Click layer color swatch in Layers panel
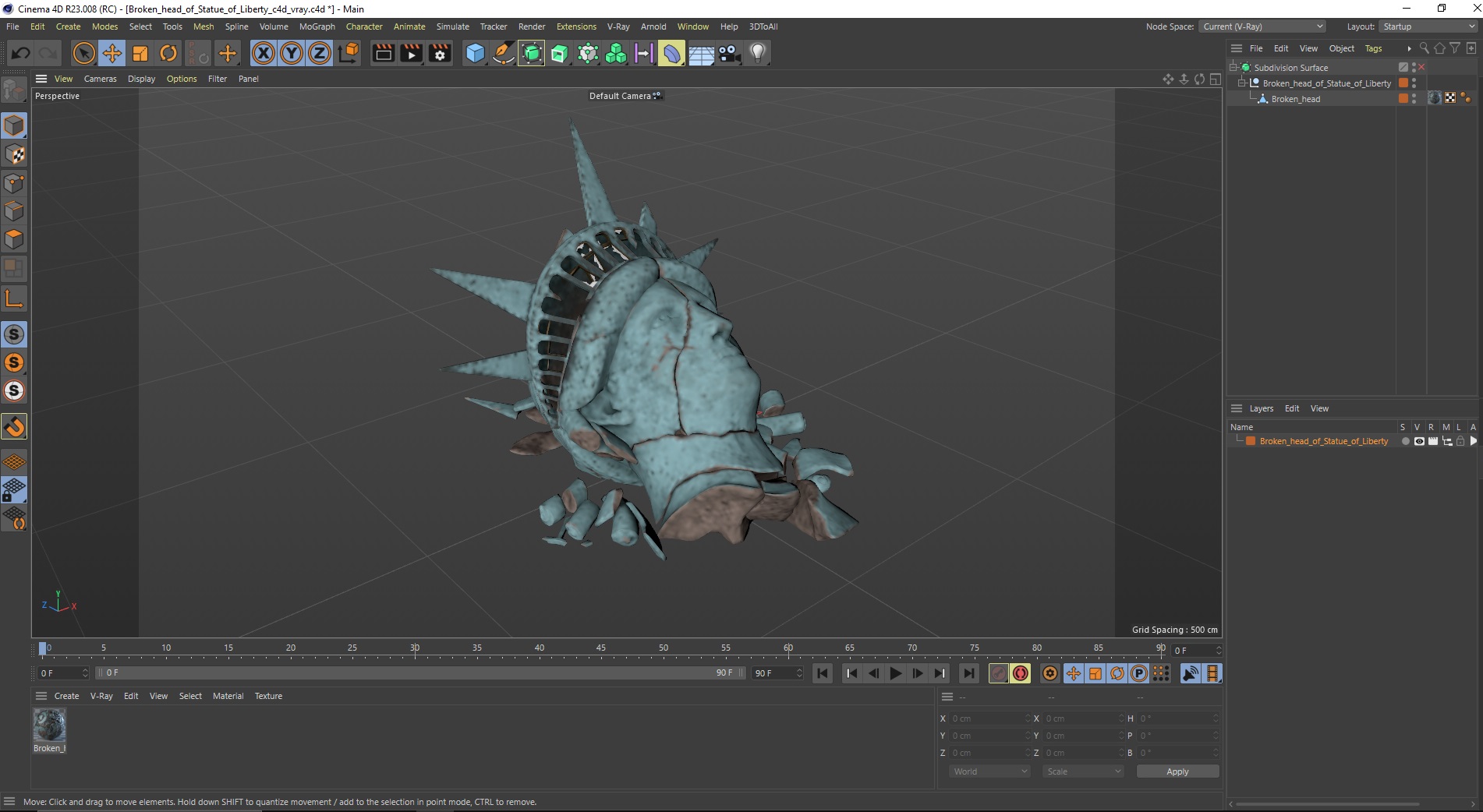Viewport: 1483px width, 812px height. click(x=1251, y=441)
